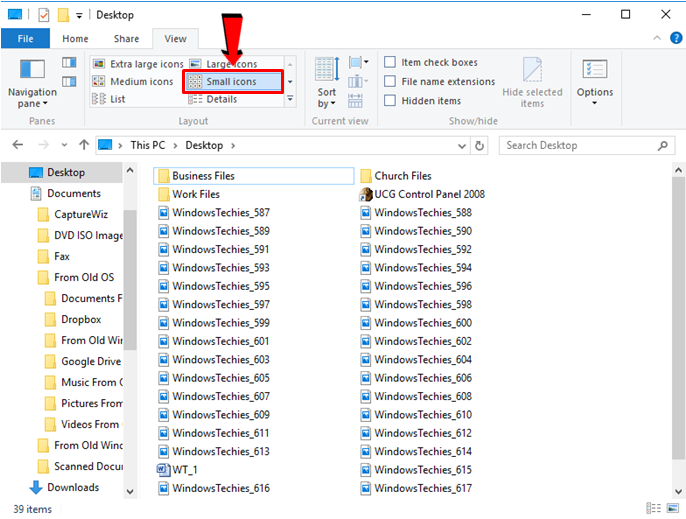Click the file list scroll down arrow
Screen dimensions: 686x519
(x=678, y=492)
